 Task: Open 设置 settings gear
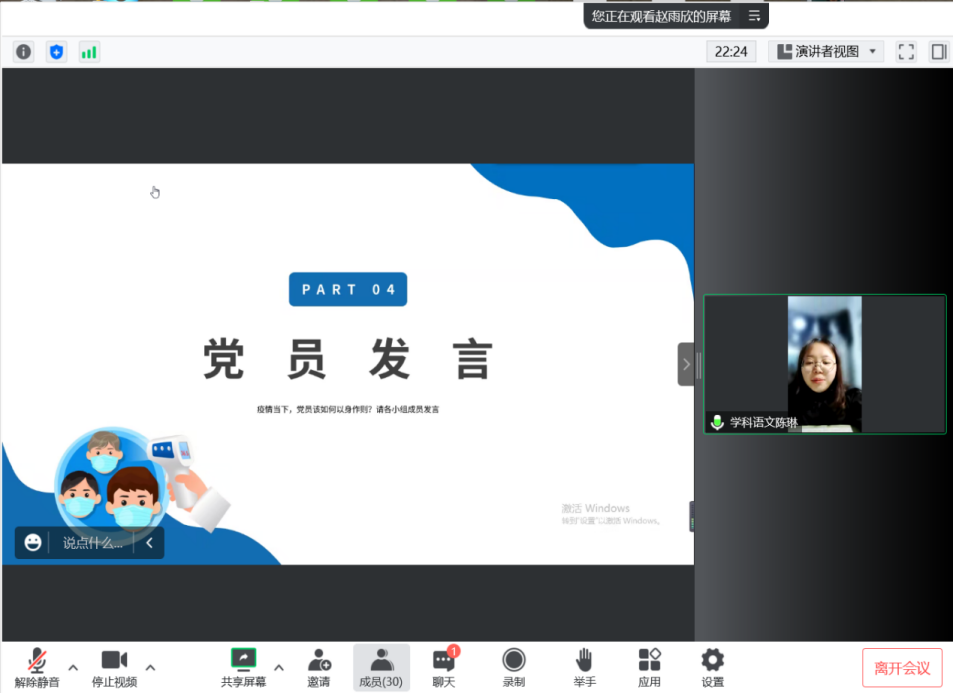[712, 667]
